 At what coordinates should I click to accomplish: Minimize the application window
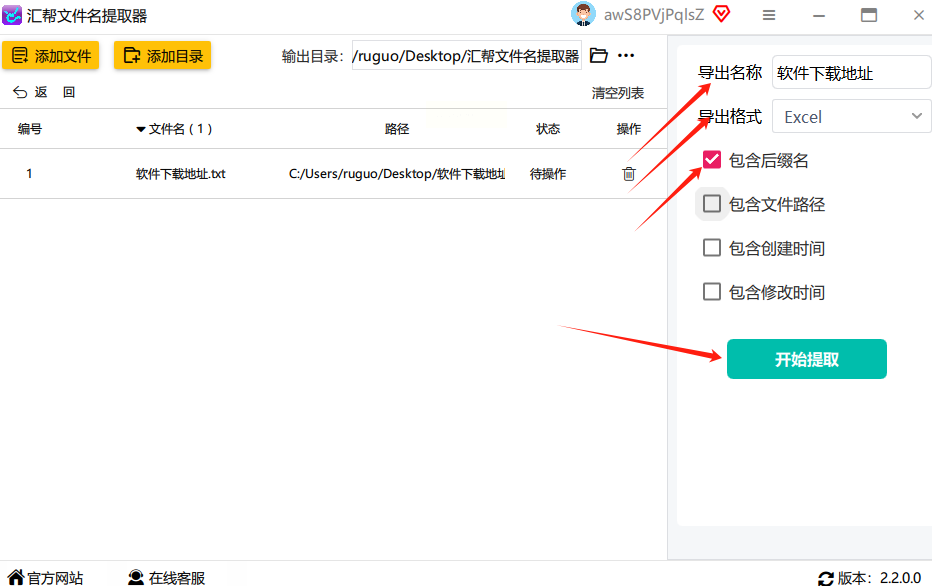click(819, 15)
